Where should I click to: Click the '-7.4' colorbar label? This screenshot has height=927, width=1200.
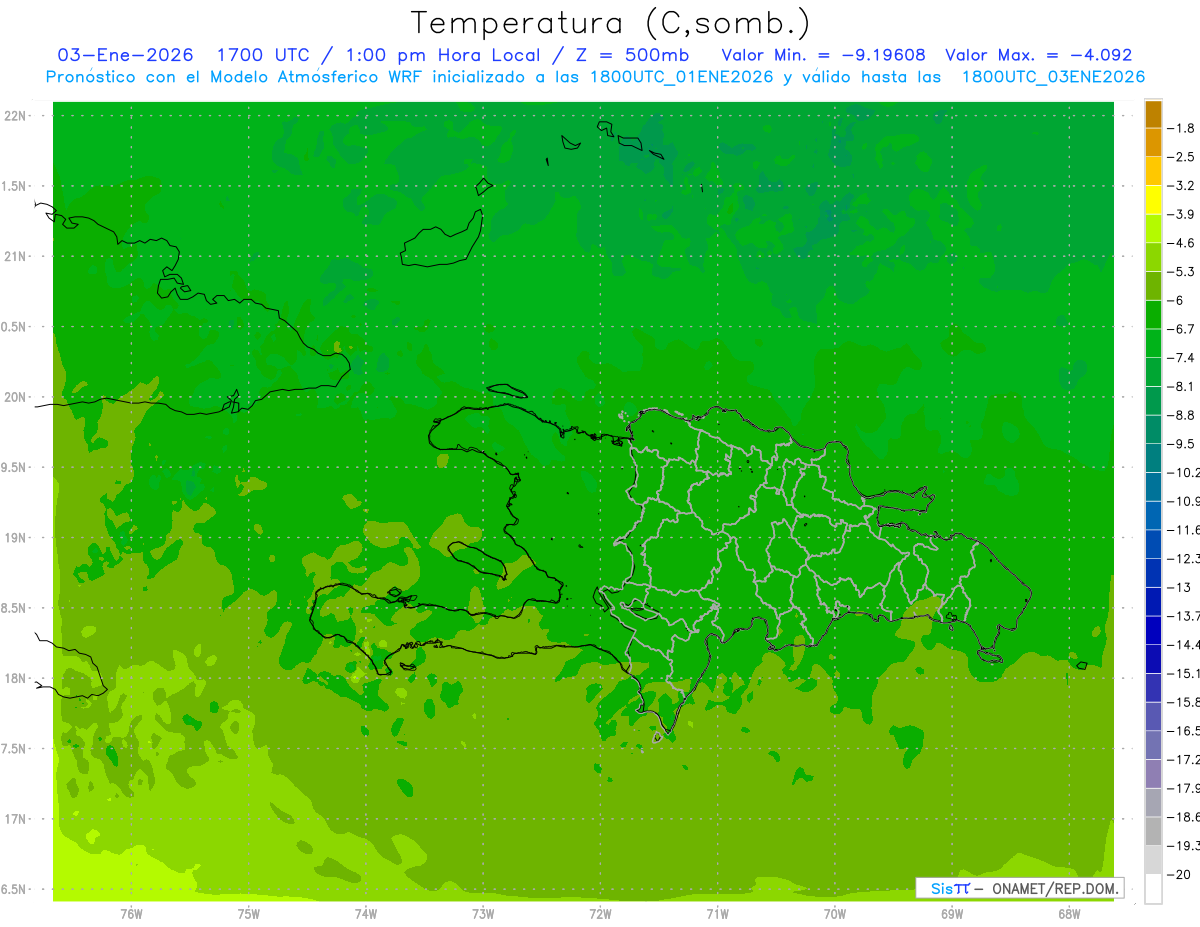pyautogui.click(x=1182, y=358)
